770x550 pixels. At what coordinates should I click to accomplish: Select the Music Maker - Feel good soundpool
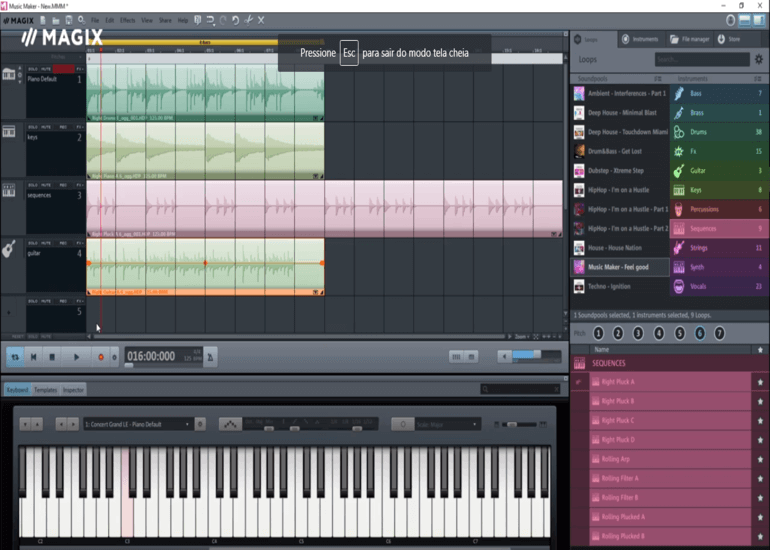620,267
